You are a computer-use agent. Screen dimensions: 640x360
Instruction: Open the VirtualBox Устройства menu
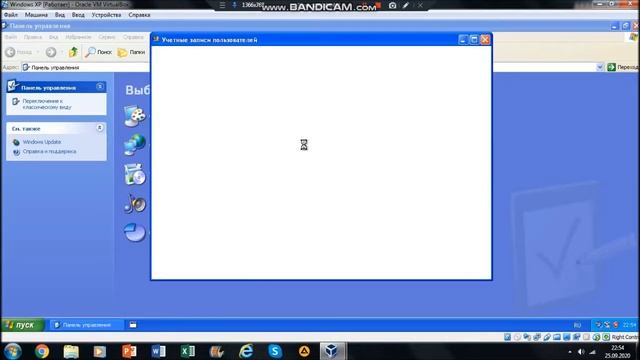click(106, 15)
